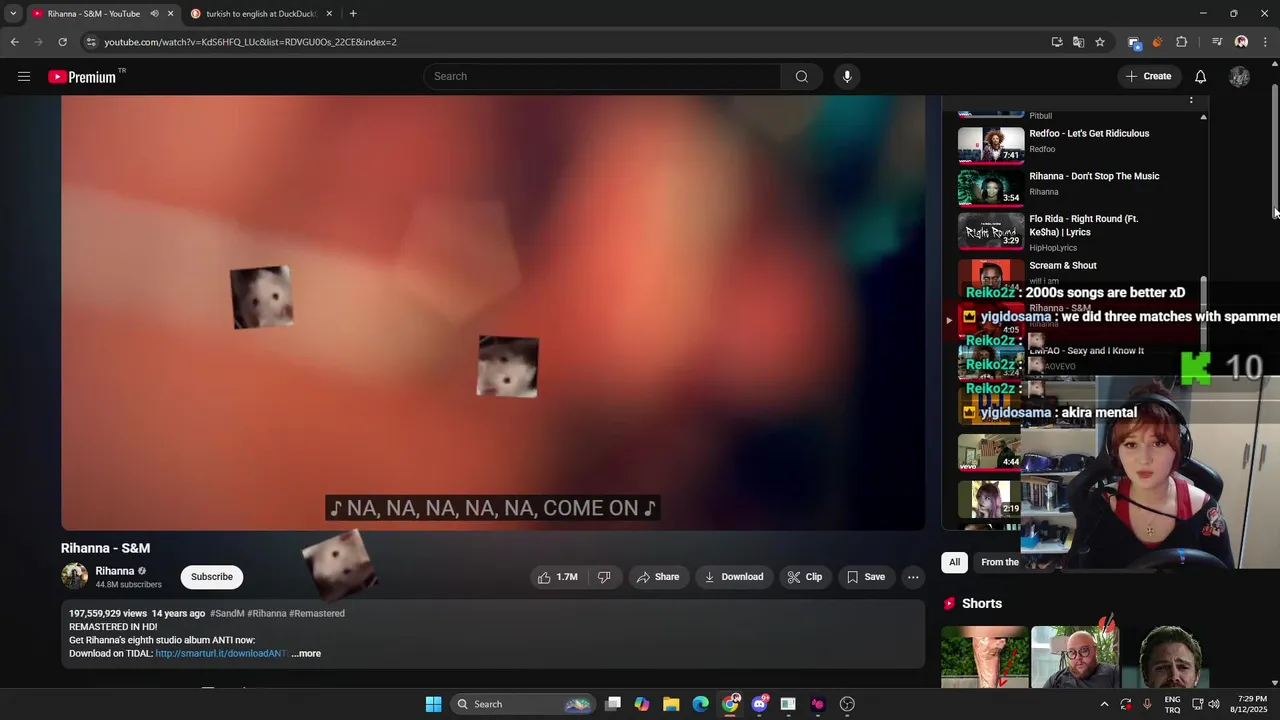Image resolution: width=1280 pixels, height=720 pixels.
Task: Open the YouTube hamburger guide menu
Action: tap(24, 76)
